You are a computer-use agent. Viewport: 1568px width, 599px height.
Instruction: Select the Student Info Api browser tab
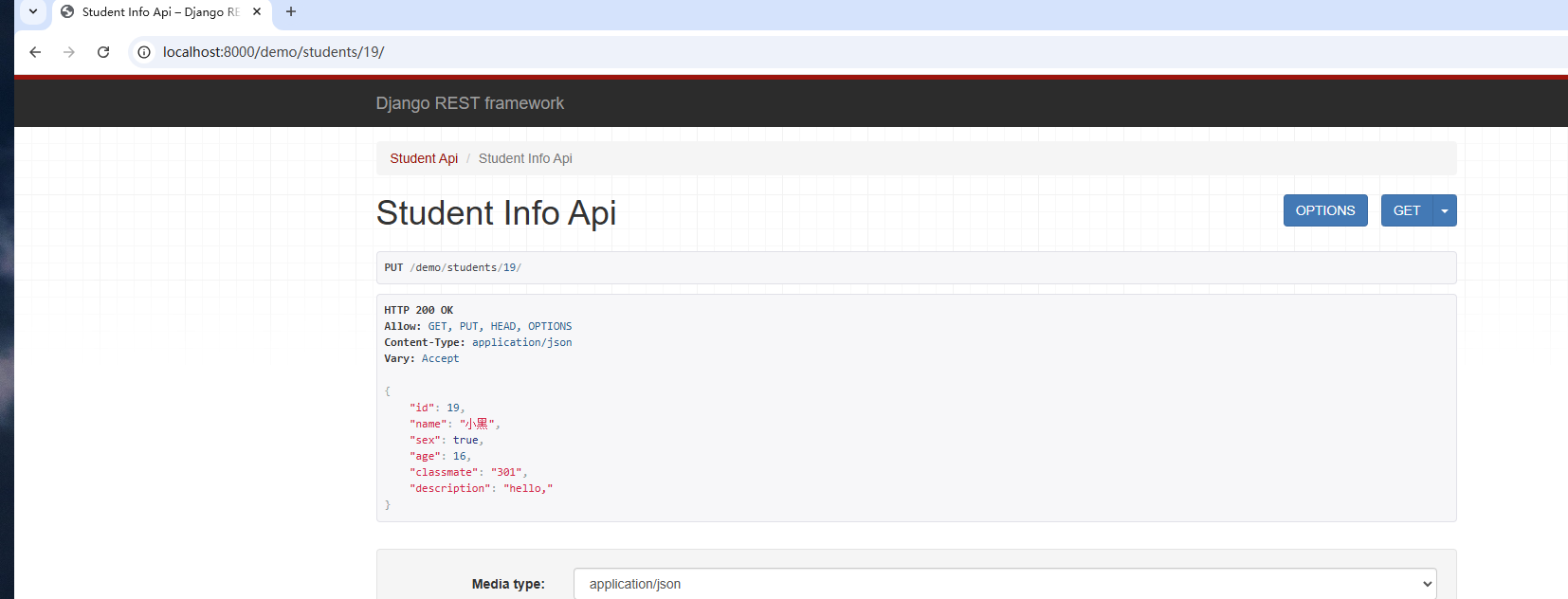tap(161, 12)
